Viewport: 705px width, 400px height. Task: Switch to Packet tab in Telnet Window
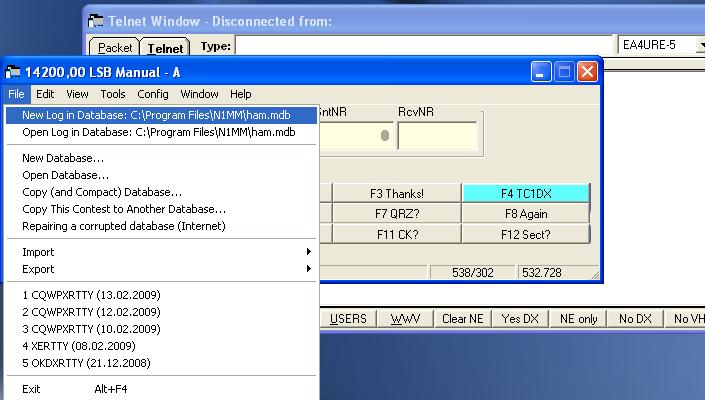click(115, 48)
